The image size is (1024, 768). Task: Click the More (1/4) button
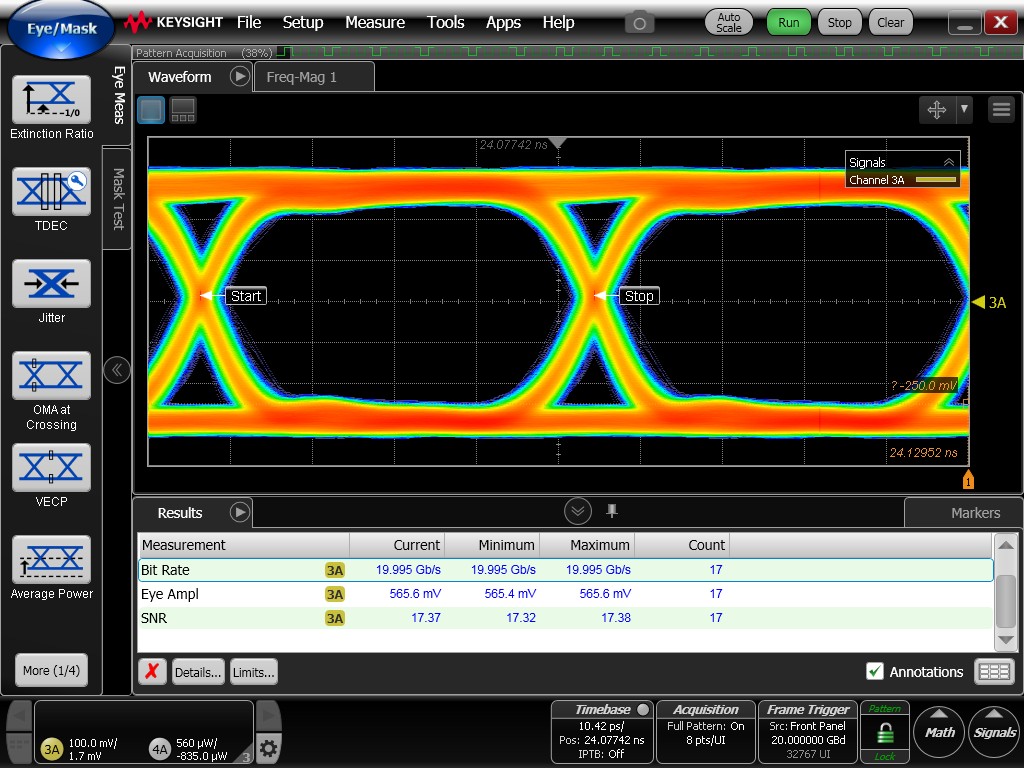coord(51,670)
